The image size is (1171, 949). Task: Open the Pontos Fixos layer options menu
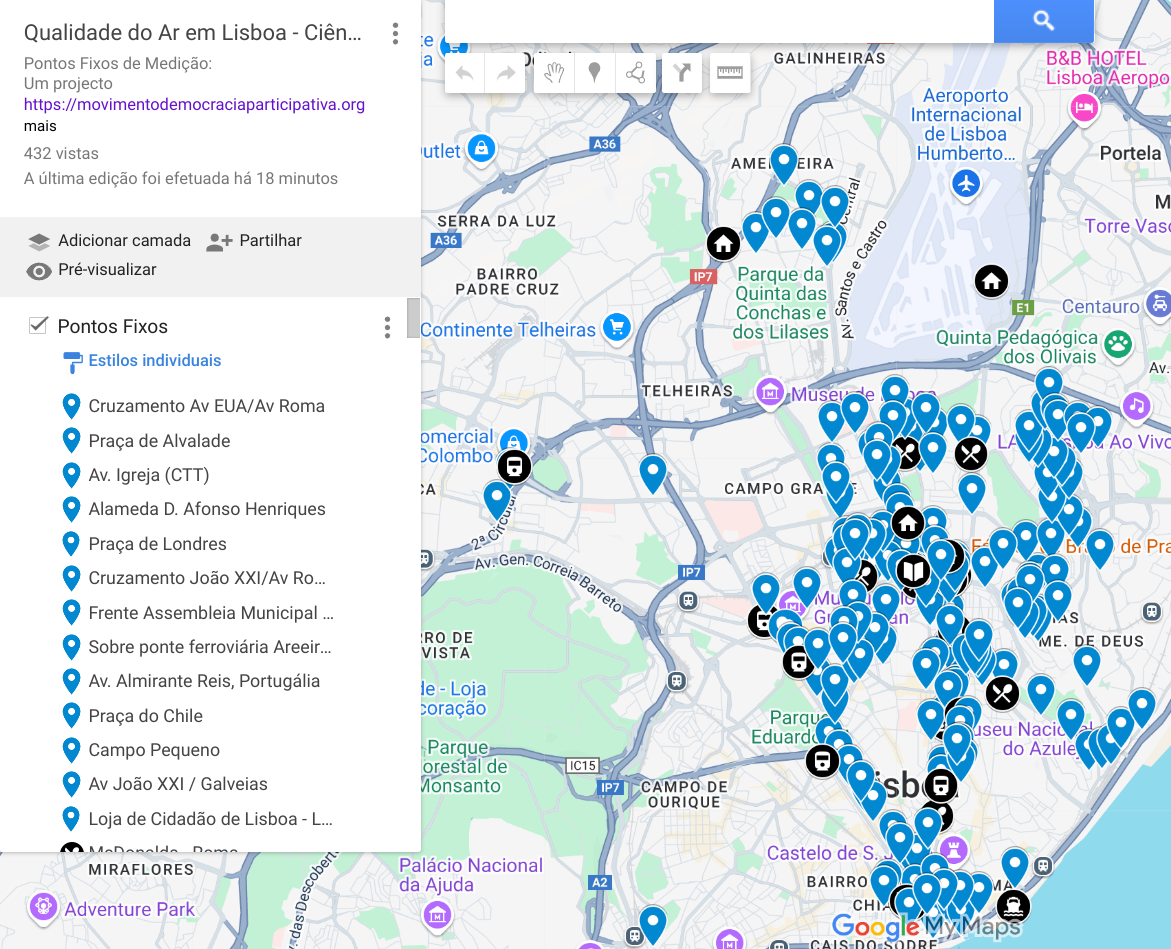[387, 327]
